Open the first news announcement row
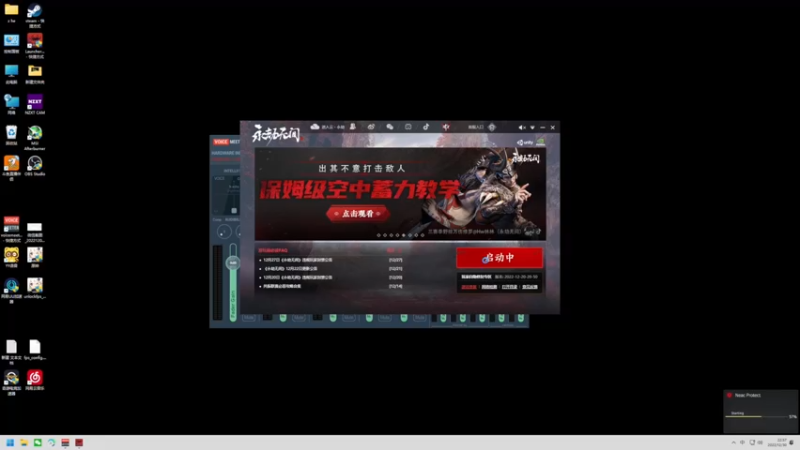 [x=331, y=260]
